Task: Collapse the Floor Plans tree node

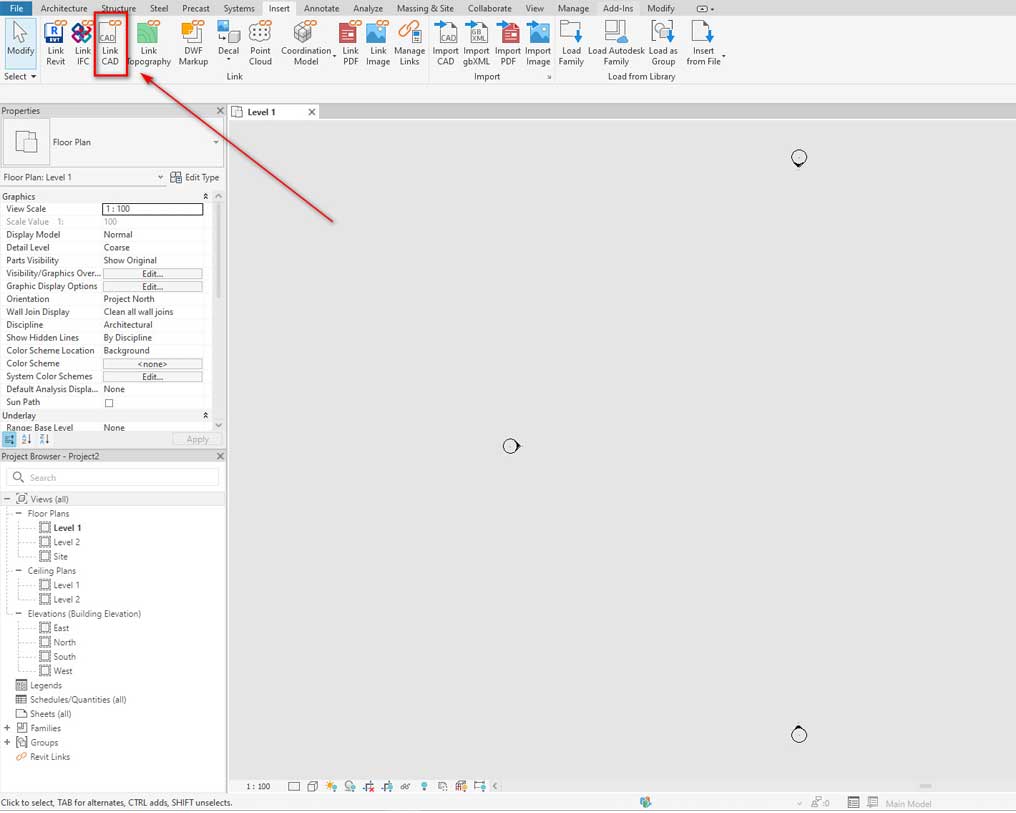Action: coord(18,513)
